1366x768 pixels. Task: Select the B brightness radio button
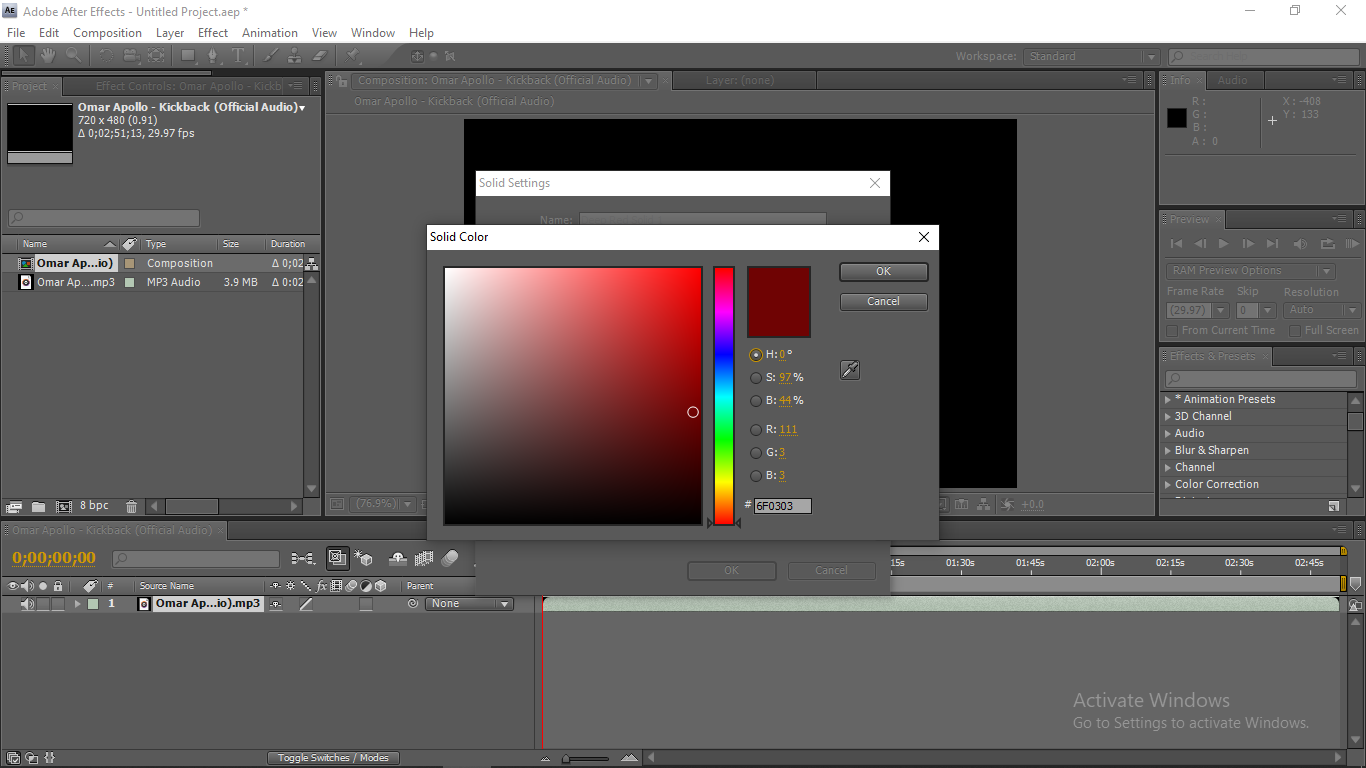pos(756,401)
